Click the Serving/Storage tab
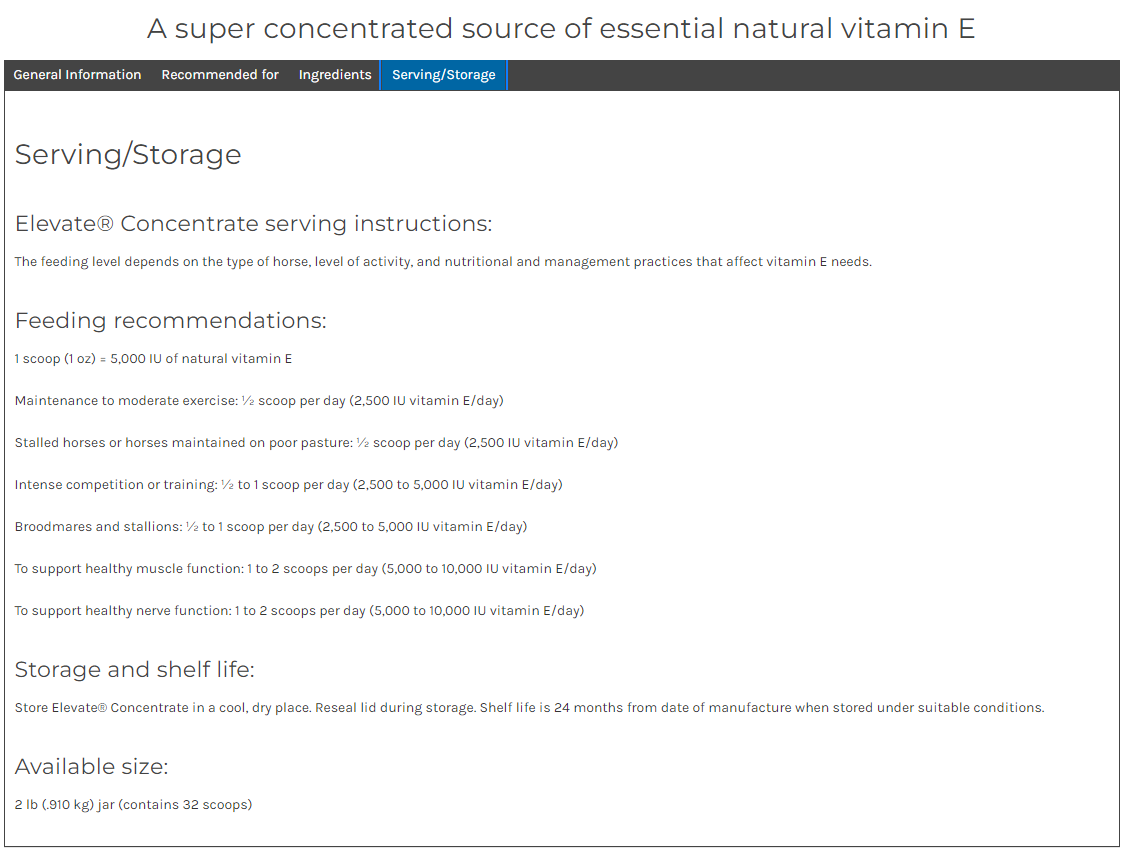Viewport: 1127px width, 855px height. [443, 75]
